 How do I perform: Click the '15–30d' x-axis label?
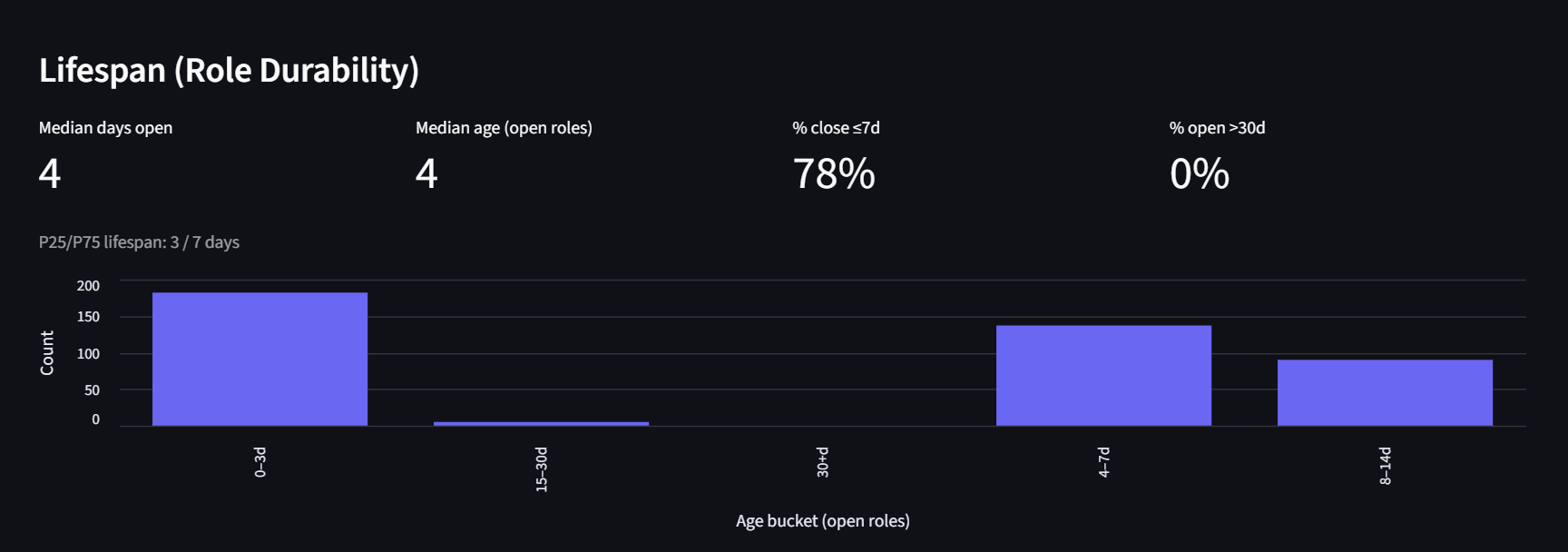tap(542, 469)
